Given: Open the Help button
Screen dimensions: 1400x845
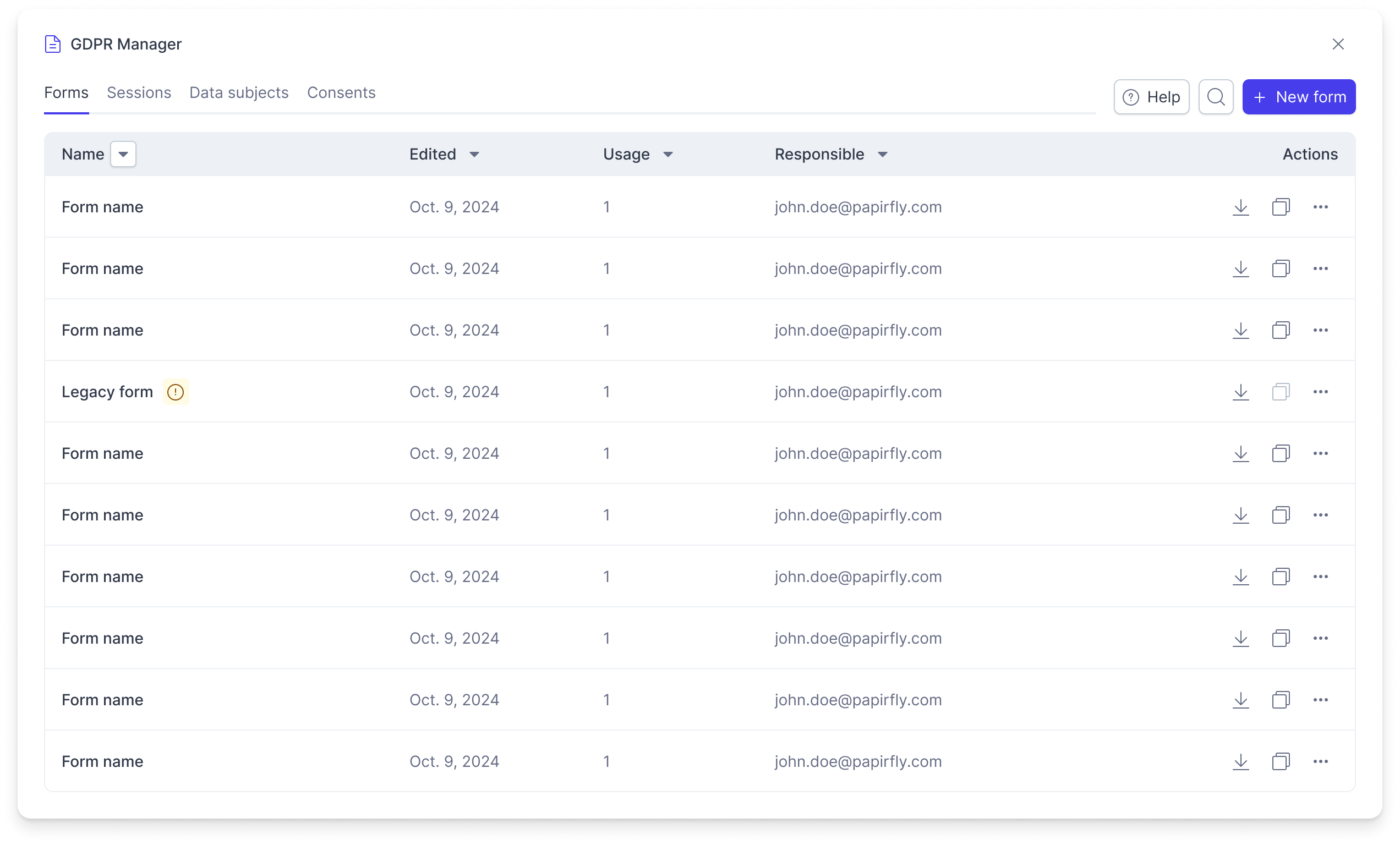Looking at the screenshot, I should click(x=1151, y=97).
